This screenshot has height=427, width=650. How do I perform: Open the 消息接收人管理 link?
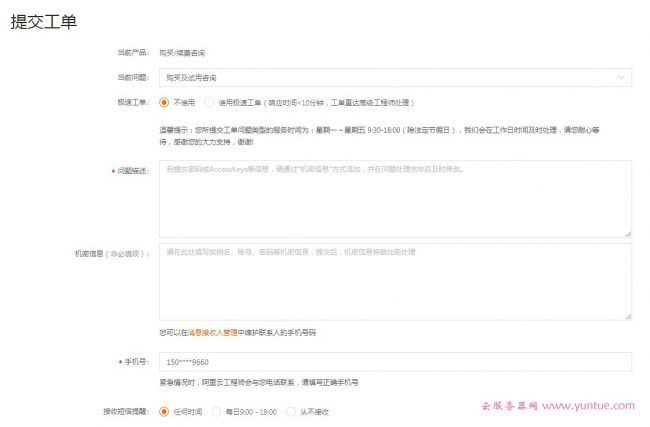(213, 332)
